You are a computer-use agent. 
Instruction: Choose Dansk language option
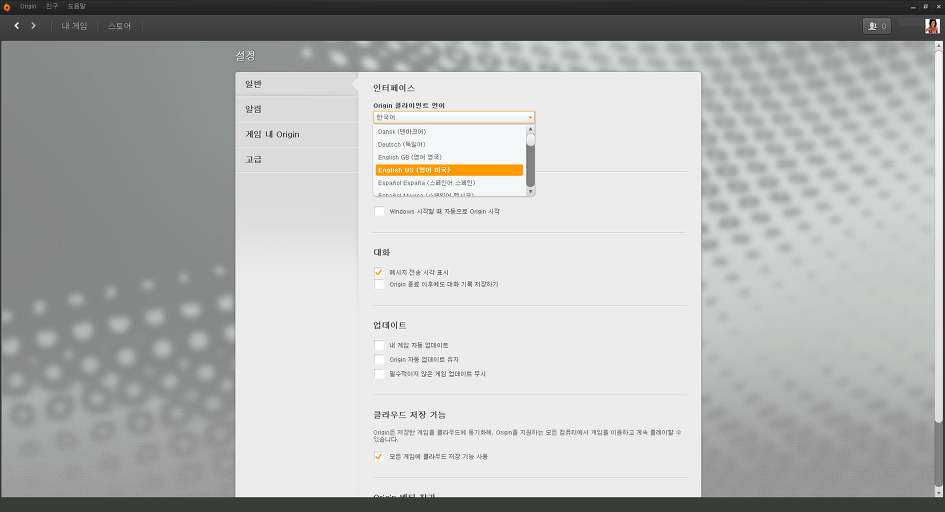(449, 131)
